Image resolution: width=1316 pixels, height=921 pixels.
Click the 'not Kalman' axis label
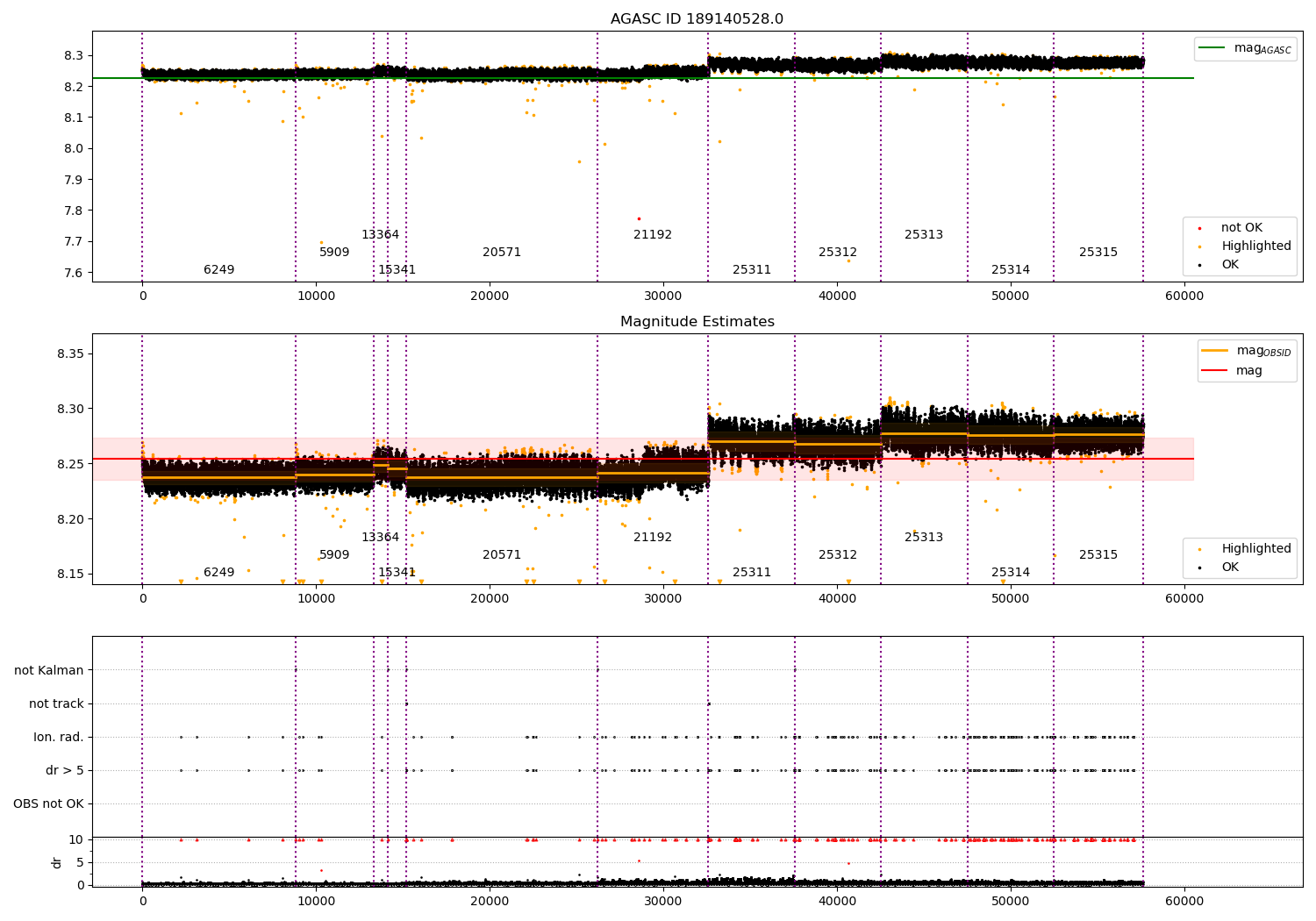49,671
